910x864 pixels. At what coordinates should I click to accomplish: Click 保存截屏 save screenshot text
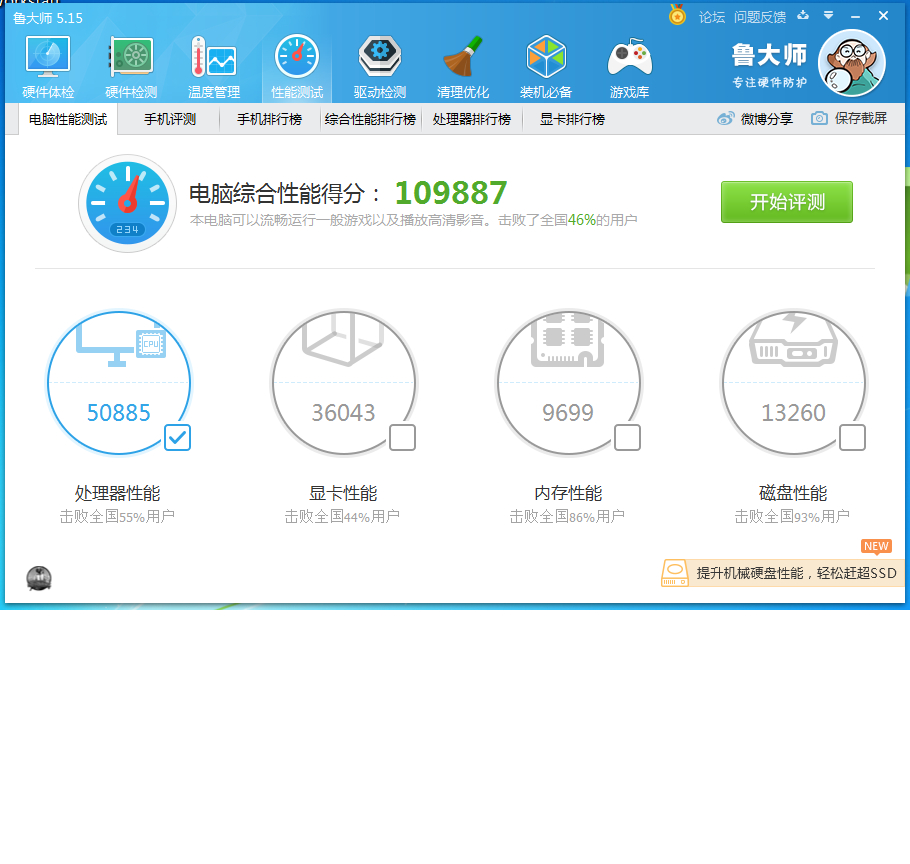pos(861,118)
